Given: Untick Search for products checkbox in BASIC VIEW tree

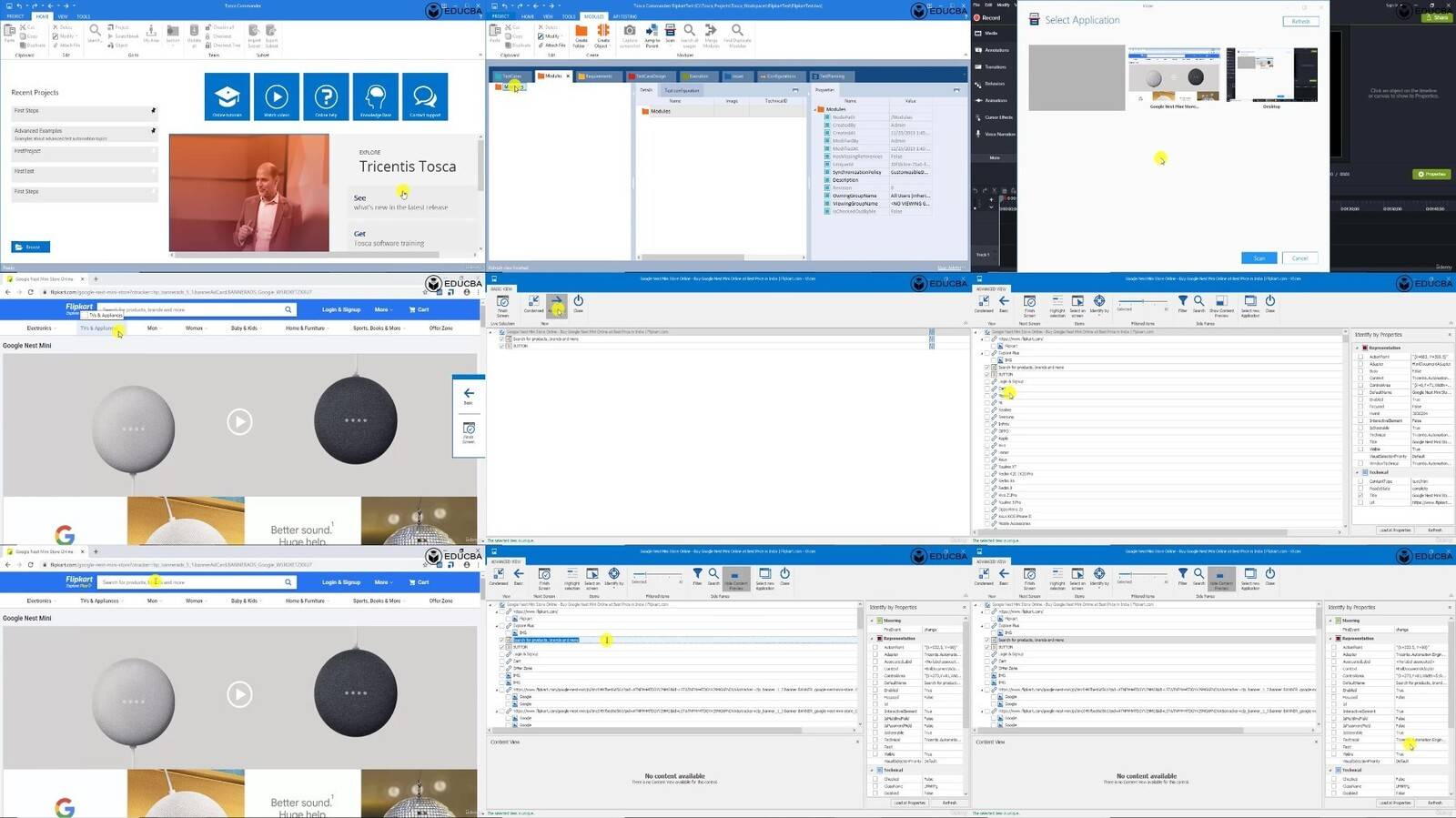Looking at the screenshot, I should click(x=501, y=338).
